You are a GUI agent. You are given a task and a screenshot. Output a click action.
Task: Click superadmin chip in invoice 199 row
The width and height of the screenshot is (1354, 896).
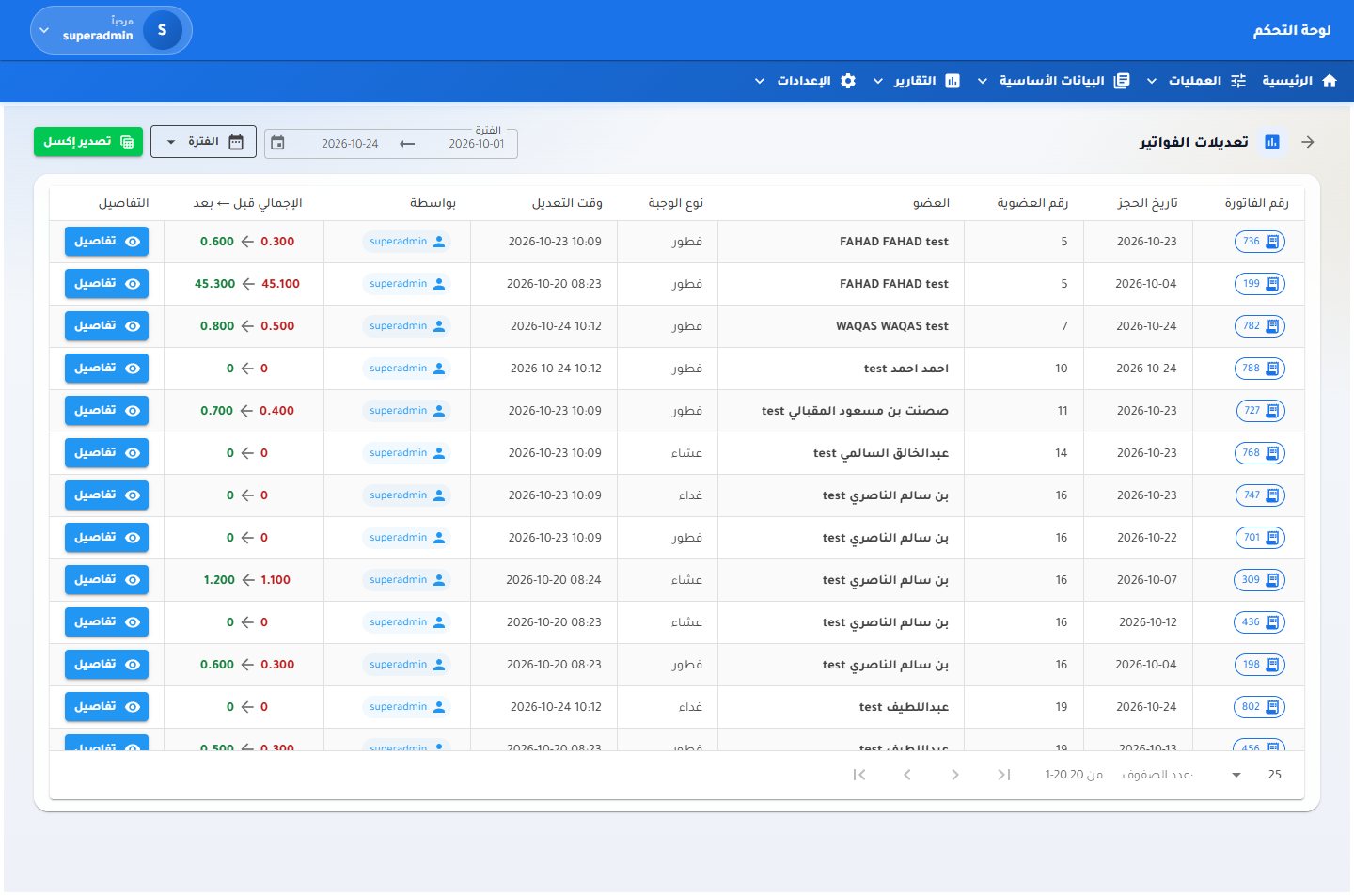tap(406, 284)
